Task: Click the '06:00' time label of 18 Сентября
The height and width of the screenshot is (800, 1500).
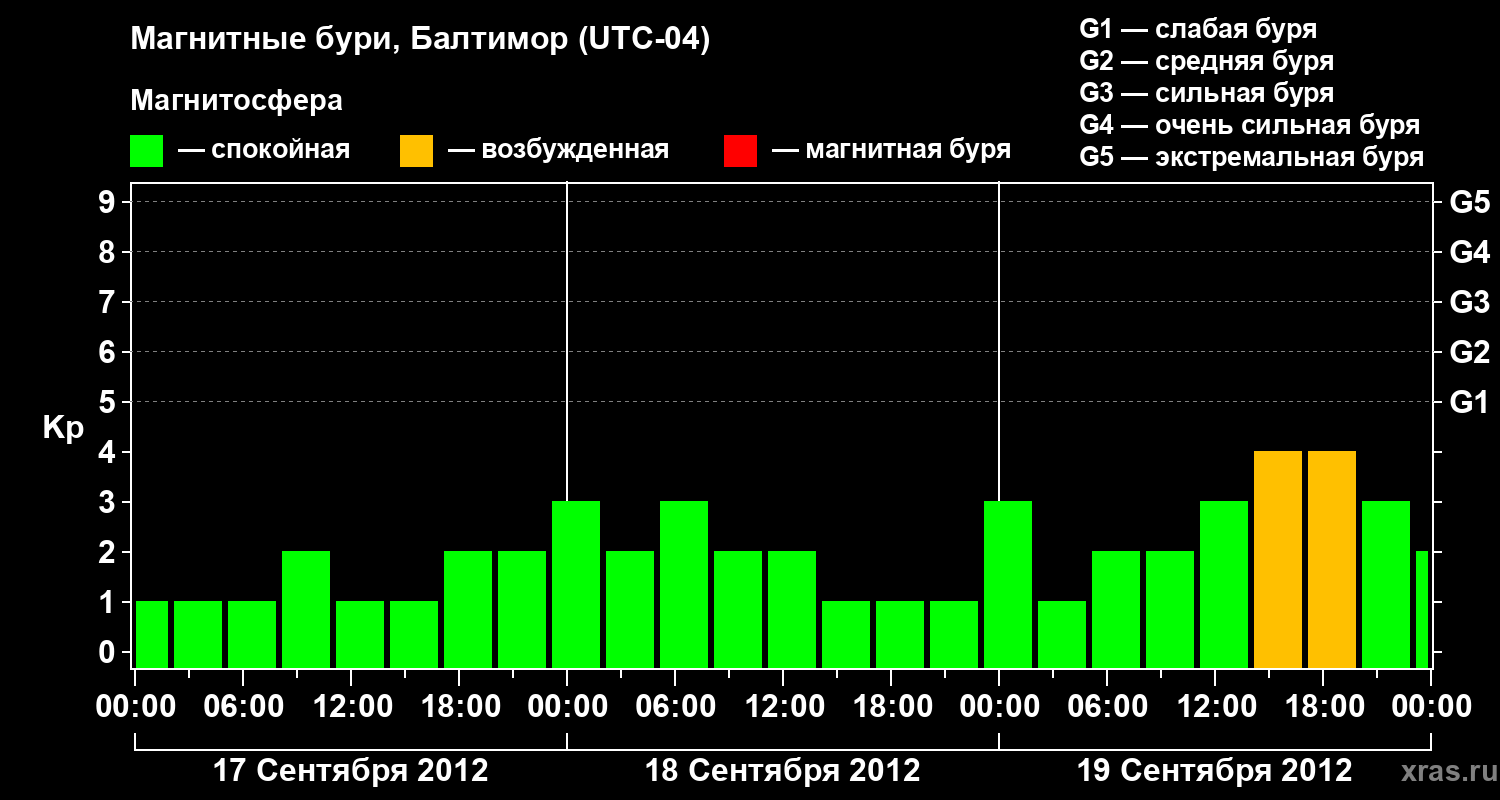Action: (x=674, y=707)
